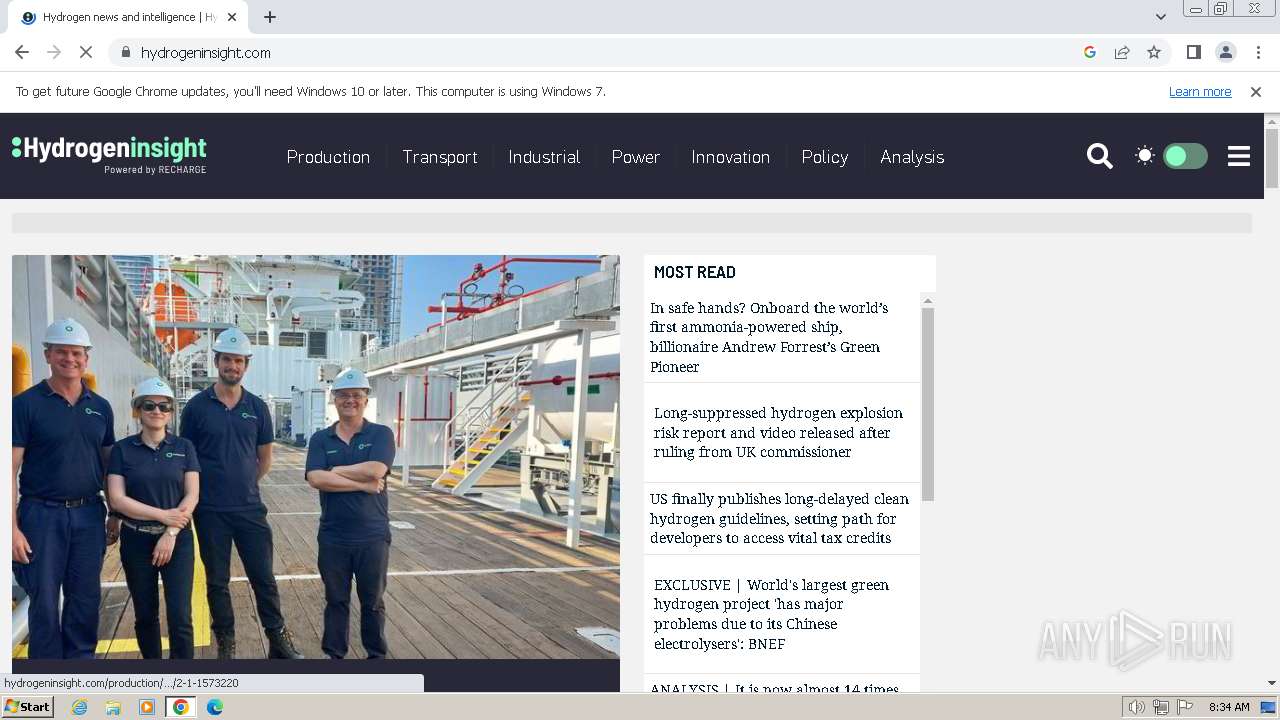Click the site padlock icon in address bar
The image size is (1280, 720).
point(125,52)
